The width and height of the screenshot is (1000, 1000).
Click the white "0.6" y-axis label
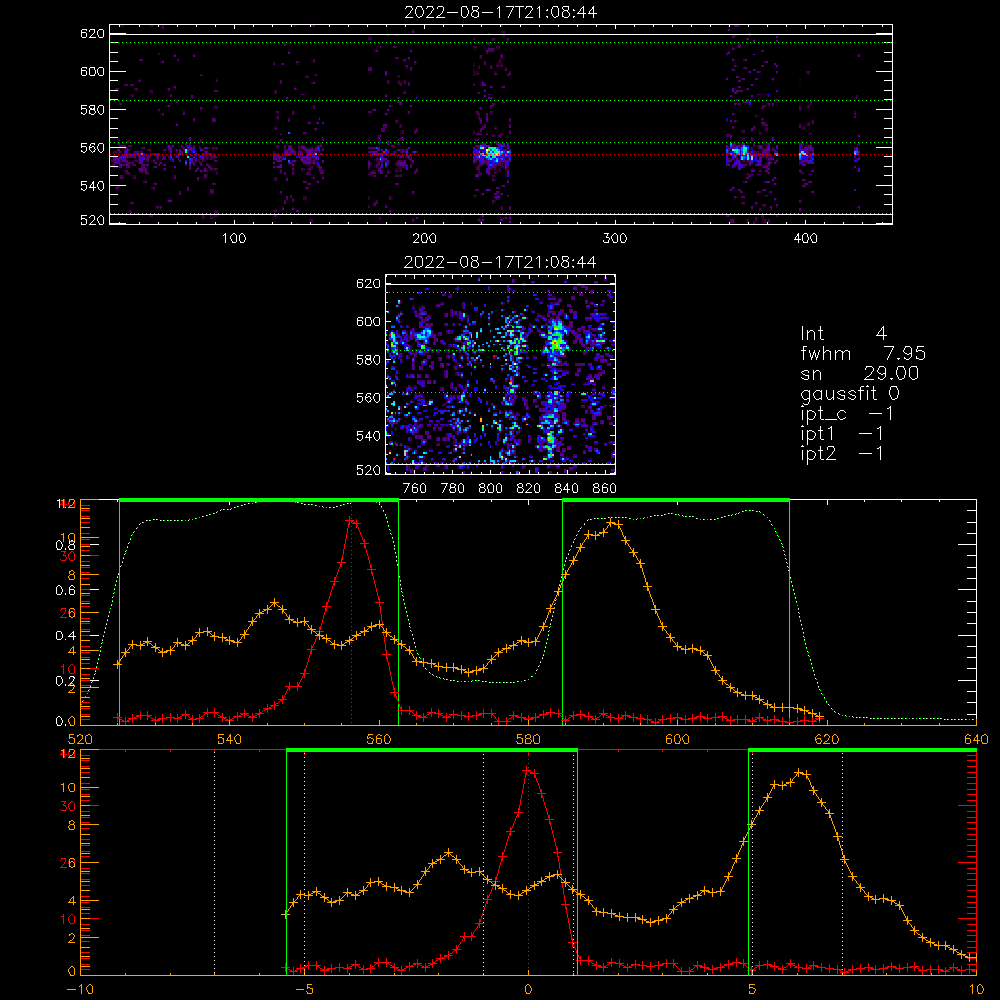(65, 591)
